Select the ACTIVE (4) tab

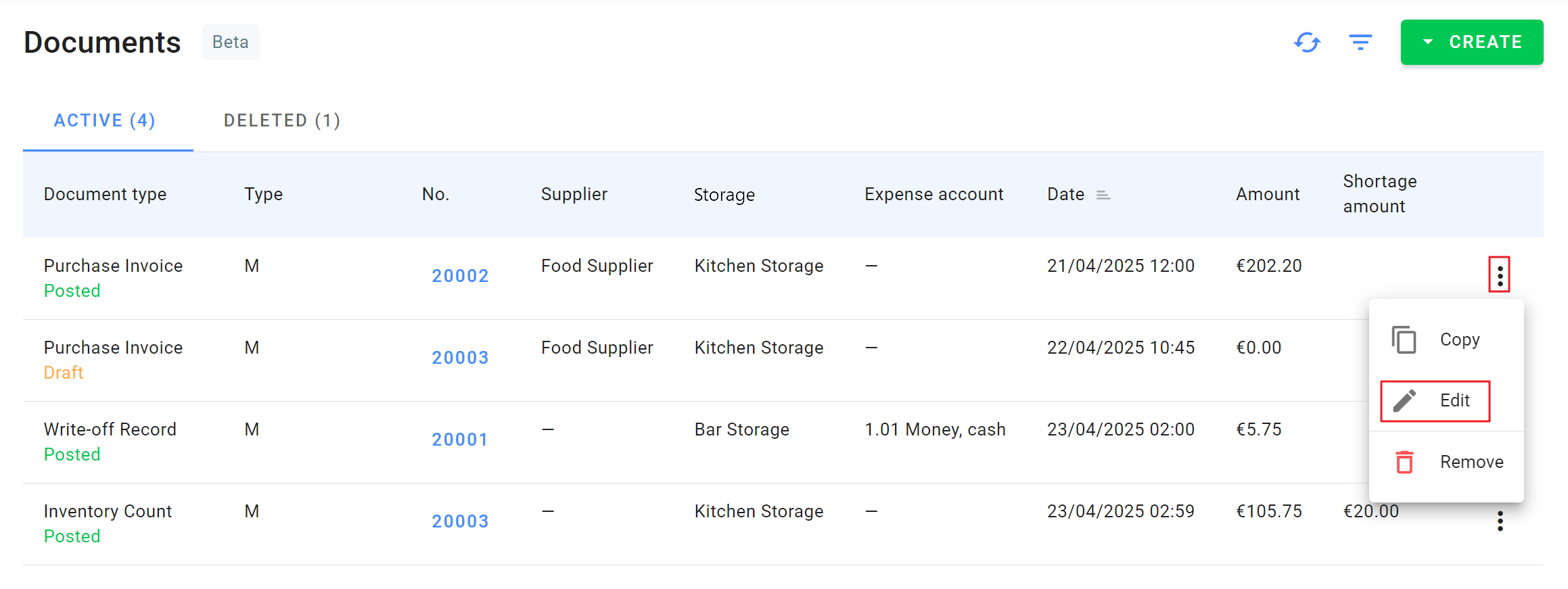pos(105,120)
